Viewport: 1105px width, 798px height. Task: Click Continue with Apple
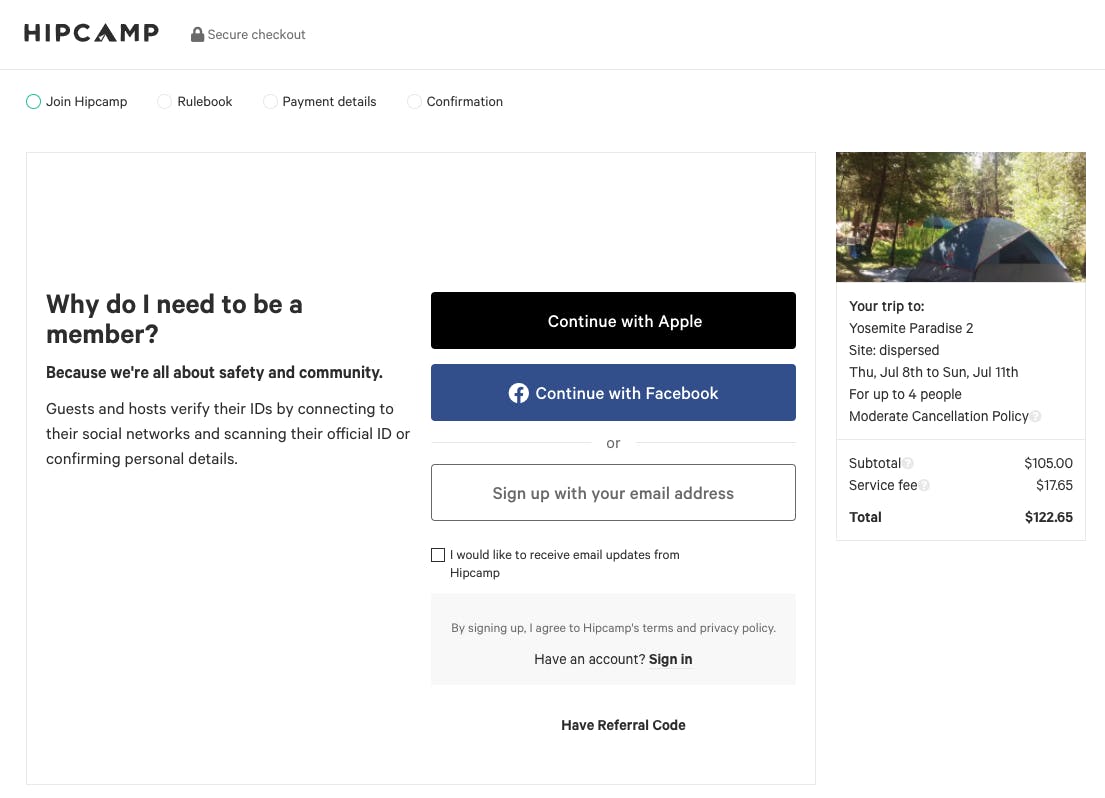pos(613,321)
